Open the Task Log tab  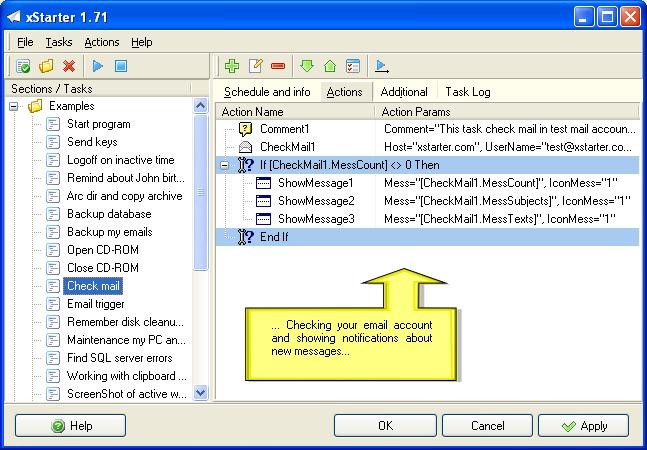[467, 92]
